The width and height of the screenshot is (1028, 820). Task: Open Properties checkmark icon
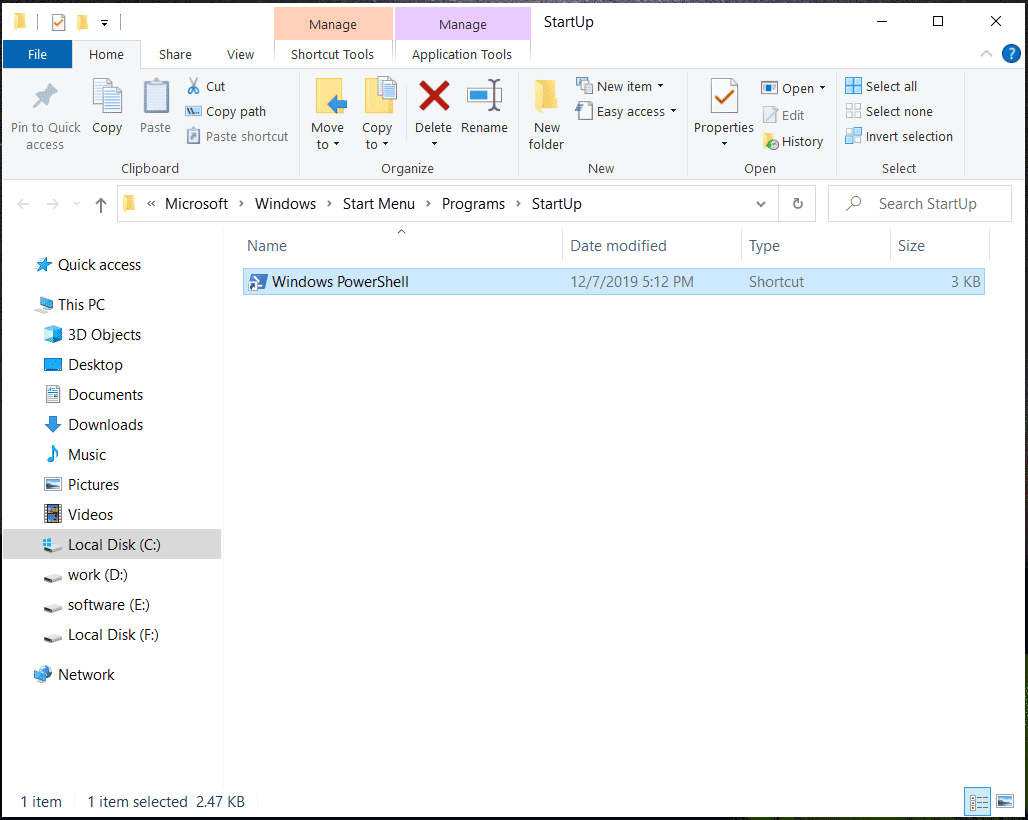point(724,97)
